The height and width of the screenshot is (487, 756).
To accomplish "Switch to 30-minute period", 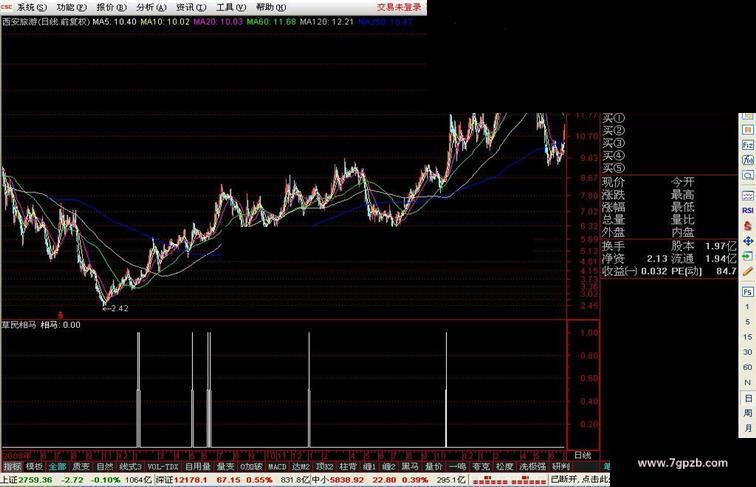I will (x=747, y=352).
